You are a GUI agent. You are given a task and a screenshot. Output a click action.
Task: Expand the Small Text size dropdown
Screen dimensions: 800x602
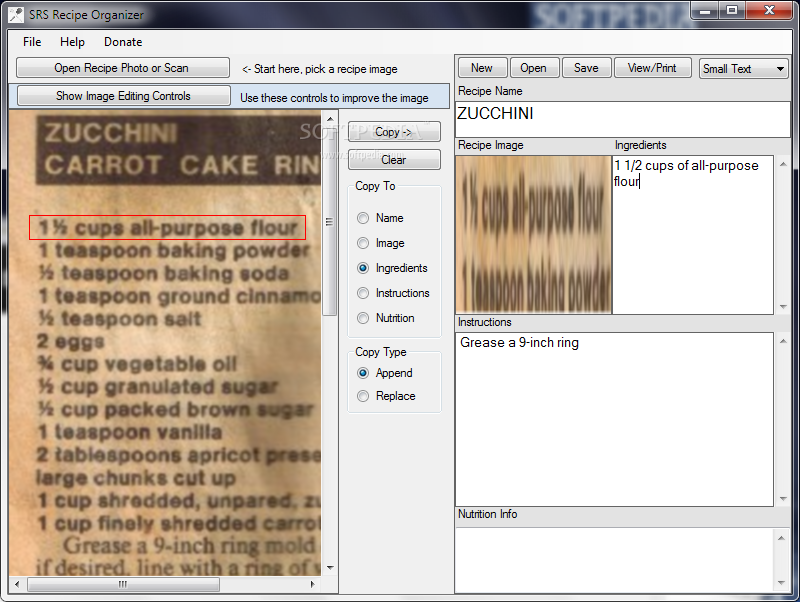click(x=743, y=68)
